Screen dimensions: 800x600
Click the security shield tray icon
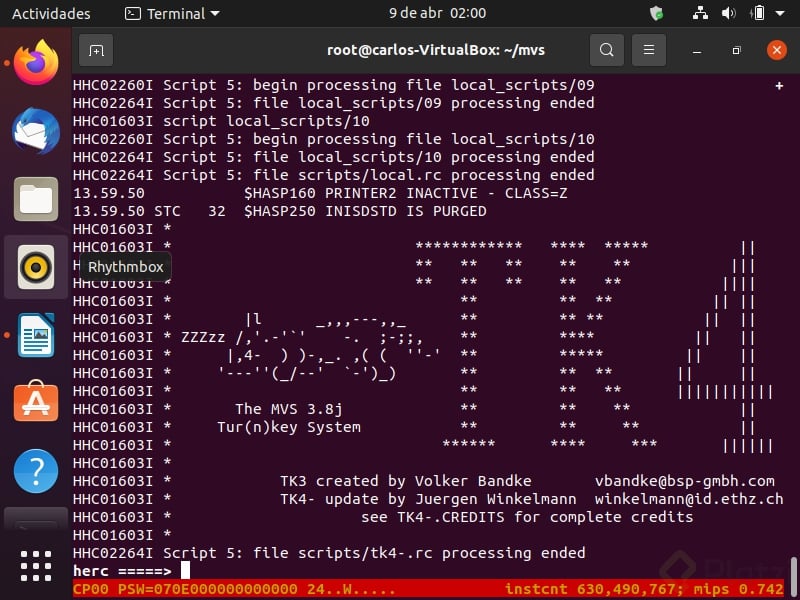[x=657, y=13]
